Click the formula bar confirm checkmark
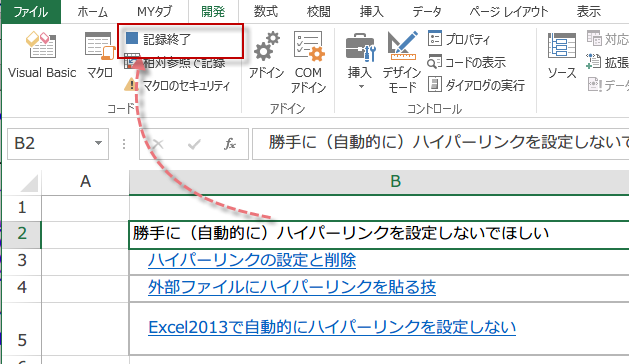The width and height of the screenshot is (629, 364). click(x=194, y=144)
